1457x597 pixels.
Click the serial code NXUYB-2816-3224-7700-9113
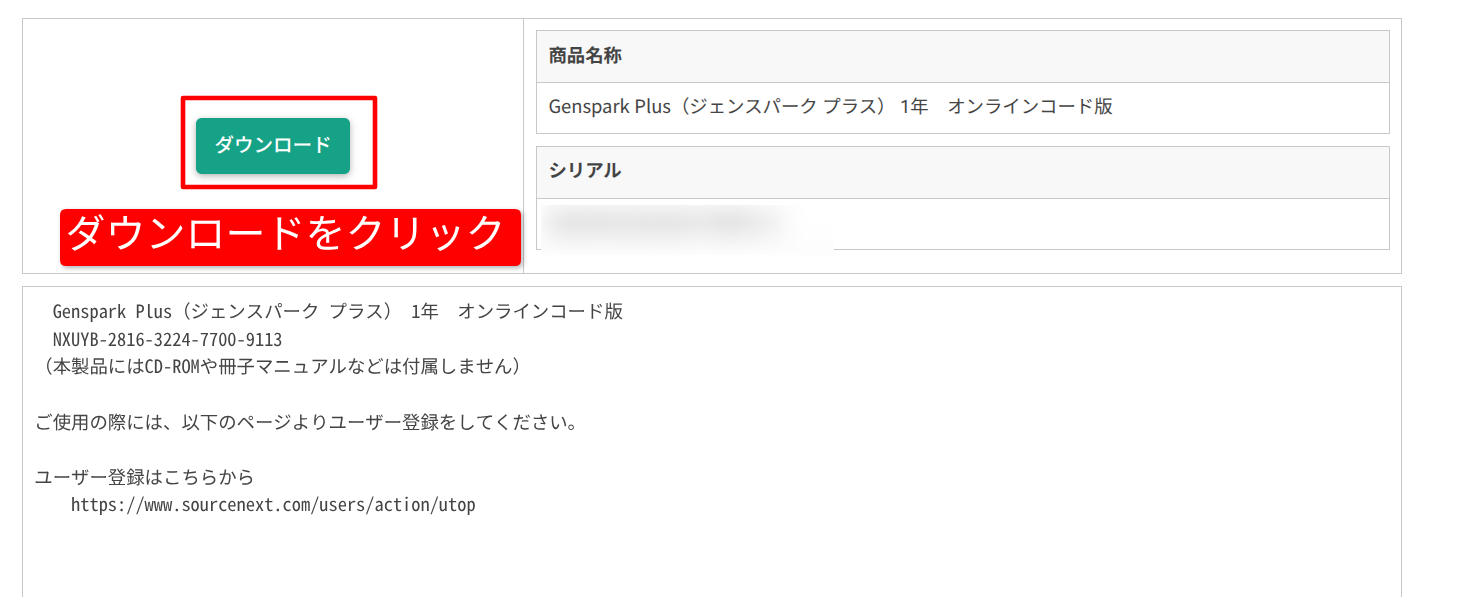tap(167, 340)
